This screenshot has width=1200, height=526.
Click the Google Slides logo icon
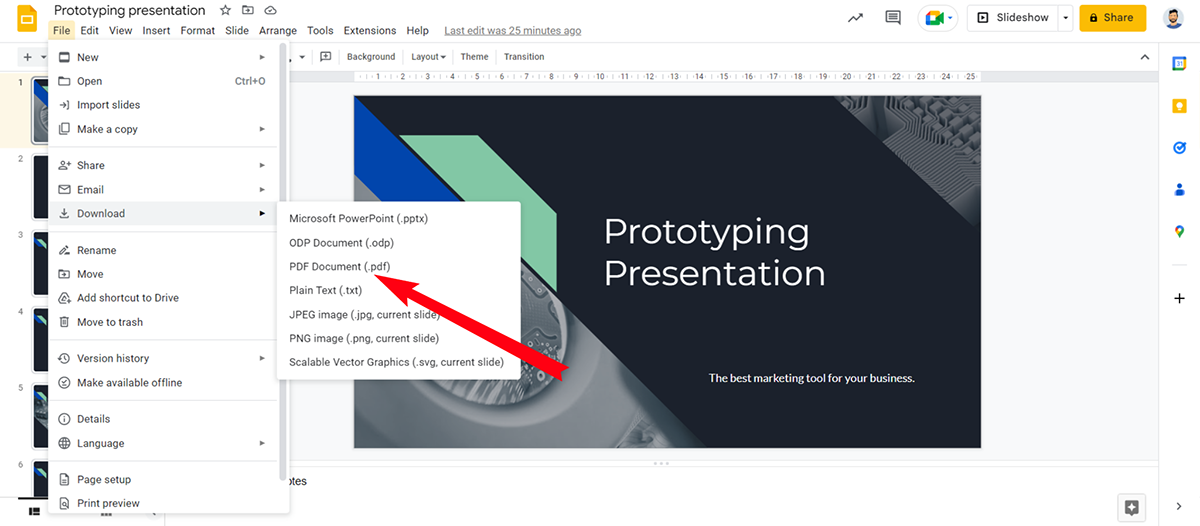27,19
